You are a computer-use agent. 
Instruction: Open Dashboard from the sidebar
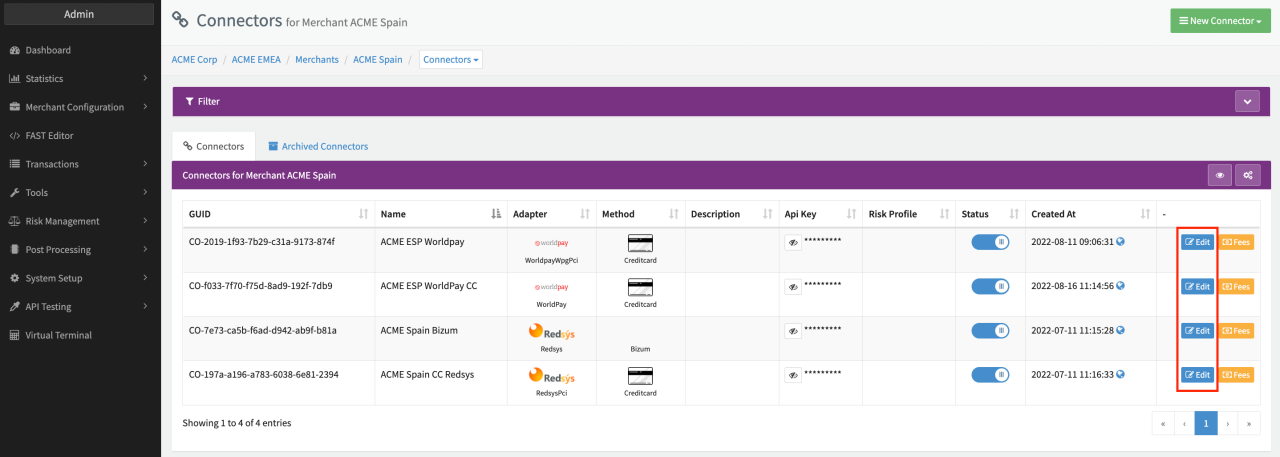pyautogui.click(x=48, y=50)
